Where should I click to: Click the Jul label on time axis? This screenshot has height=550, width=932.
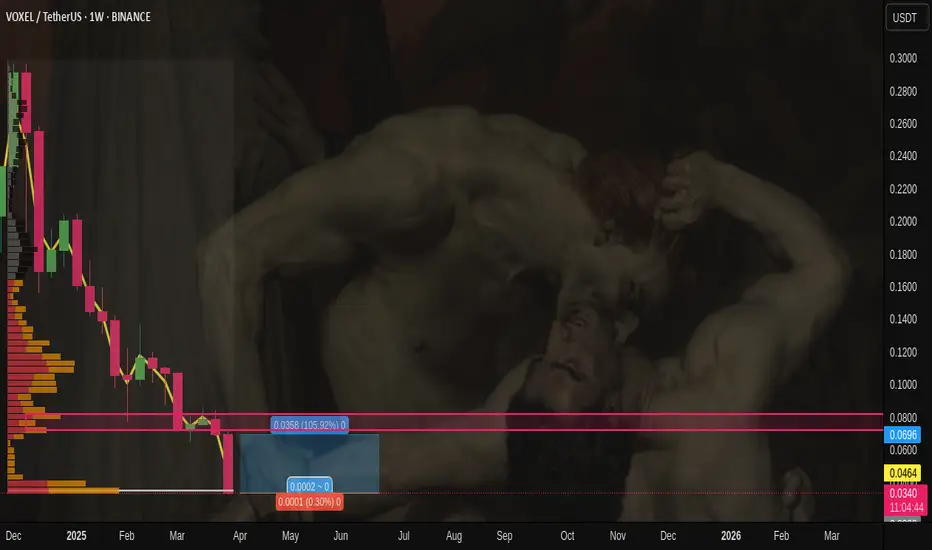[404, 536]
